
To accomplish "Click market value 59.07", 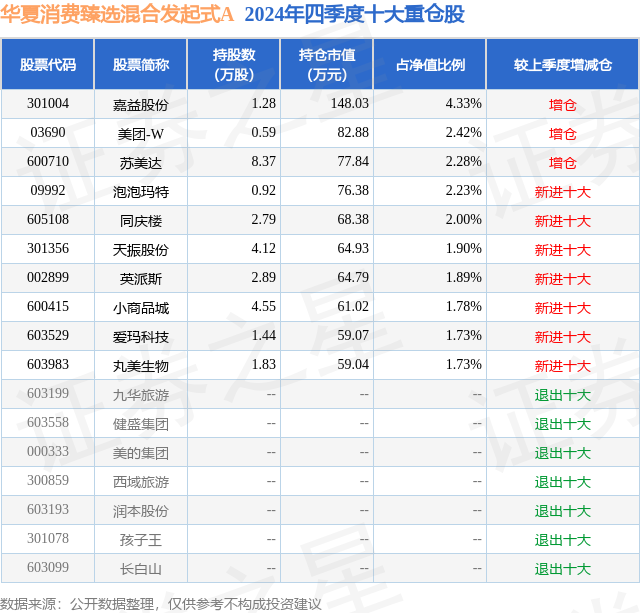I will click(x=353, y=335).
